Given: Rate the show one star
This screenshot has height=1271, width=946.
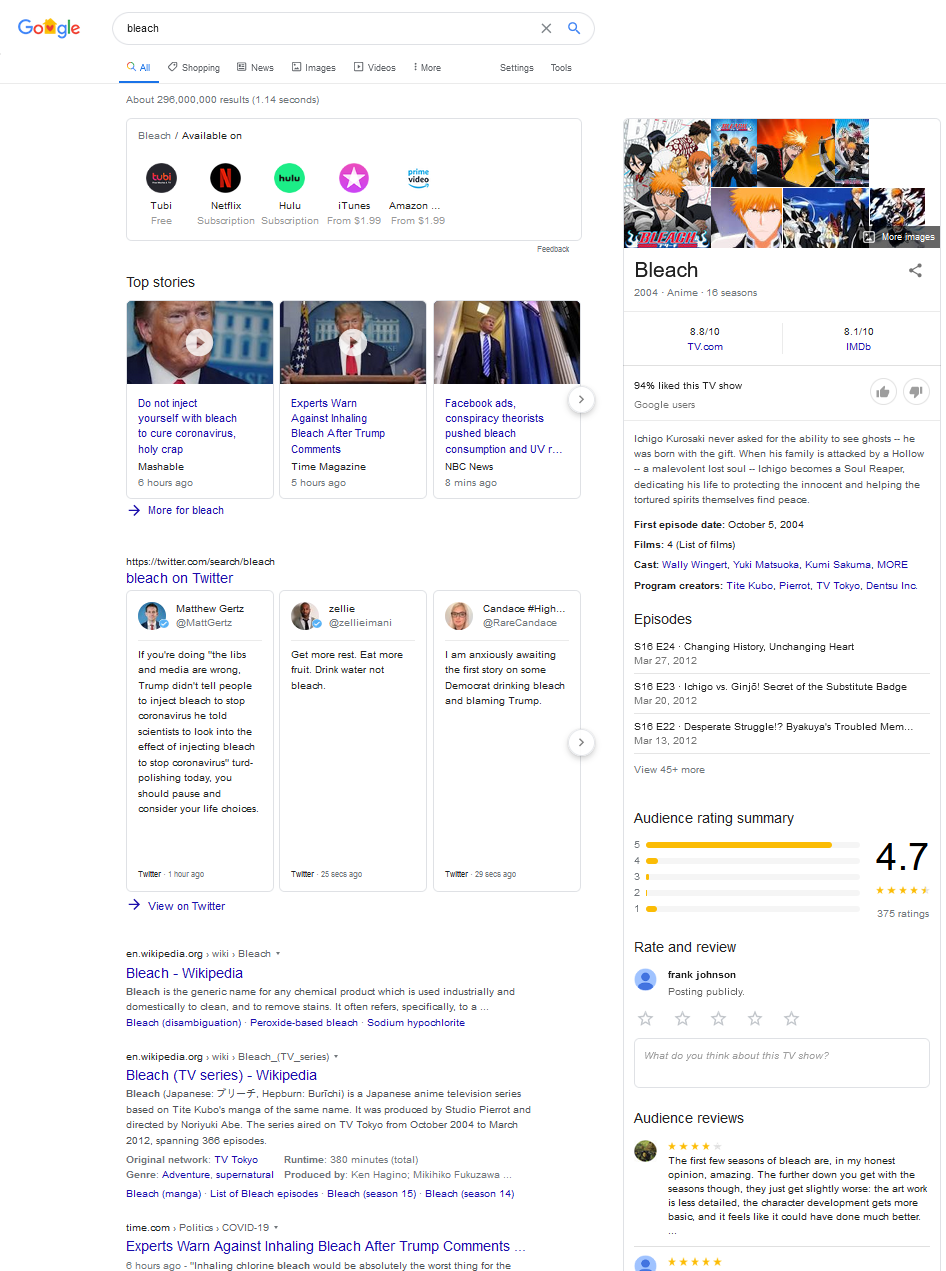Looking at the screenshot, I should click(646, 1018).
